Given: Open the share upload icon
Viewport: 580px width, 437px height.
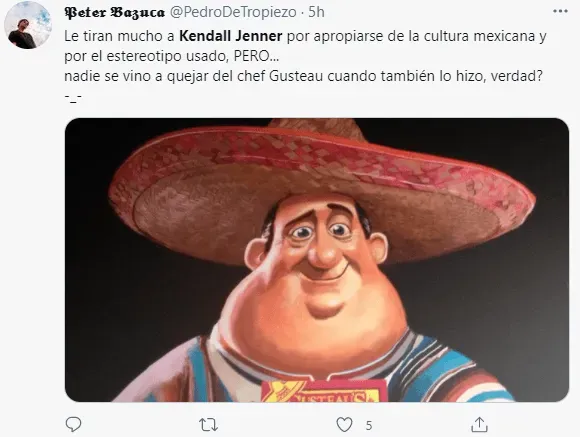Looking at the screenshot, I should (479, 424).
